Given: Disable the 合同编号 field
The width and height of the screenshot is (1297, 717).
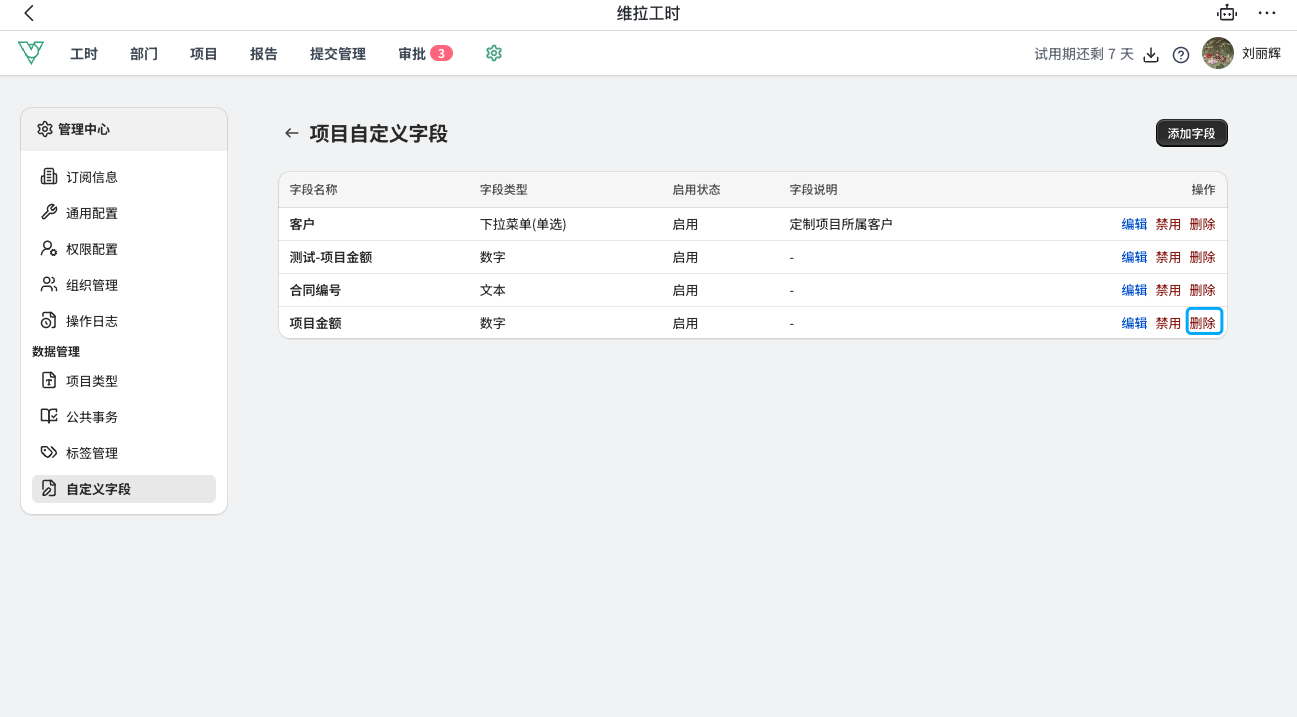Looking at the screenshot, I should 1167,290.
